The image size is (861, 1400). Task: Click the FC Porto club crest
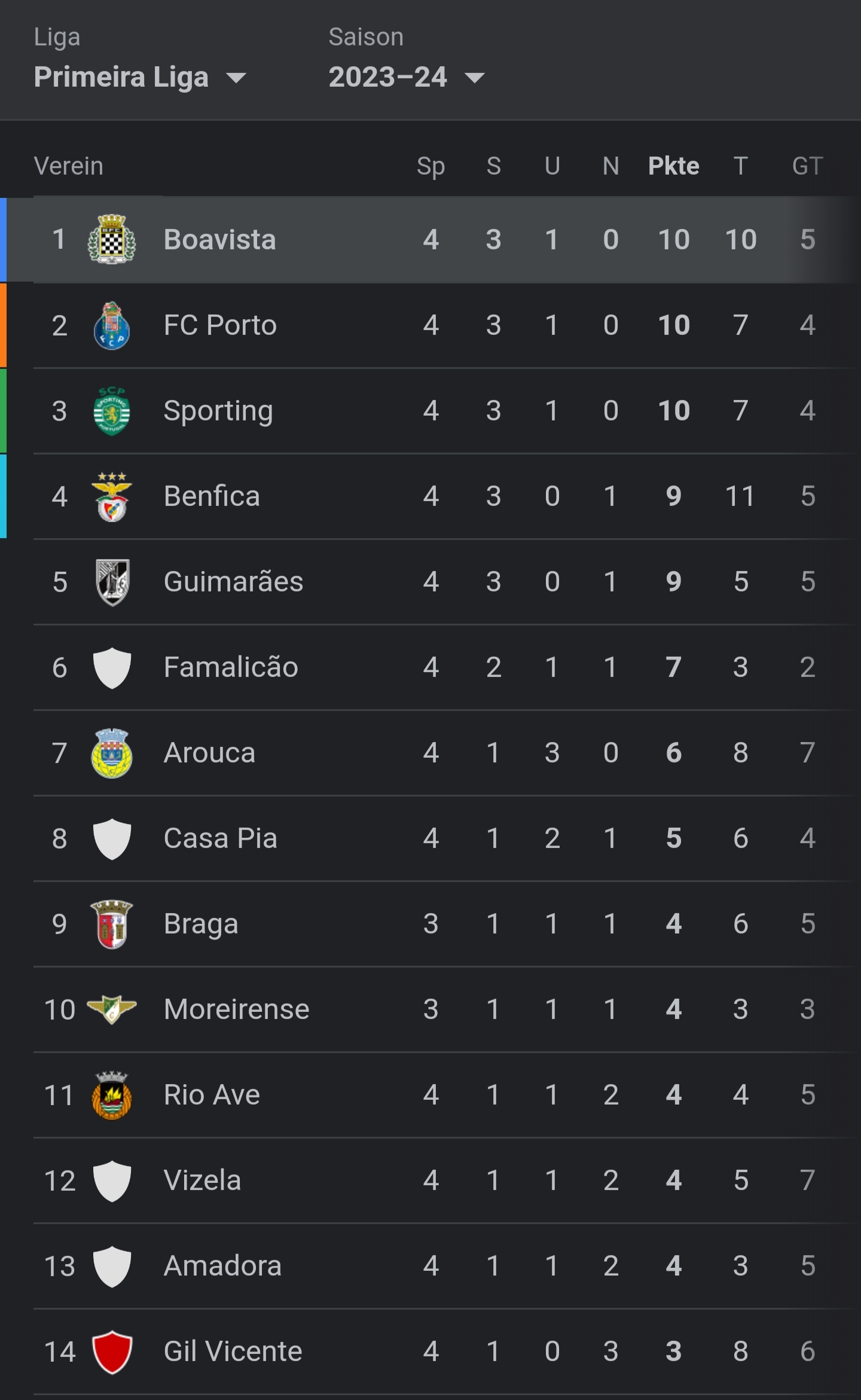pos(112,325)
